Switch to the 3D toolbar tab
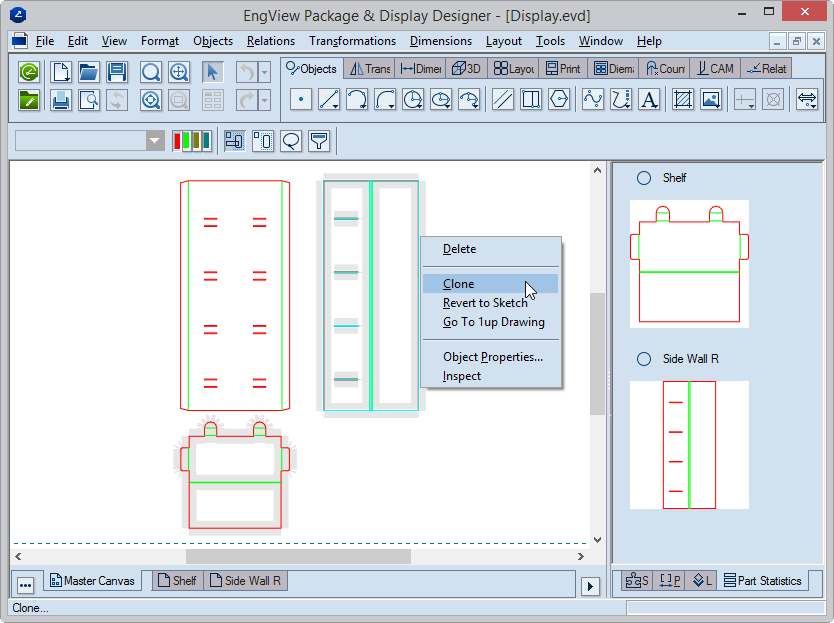This screenshot has width=834, height=623. click(x=466, y=69)
